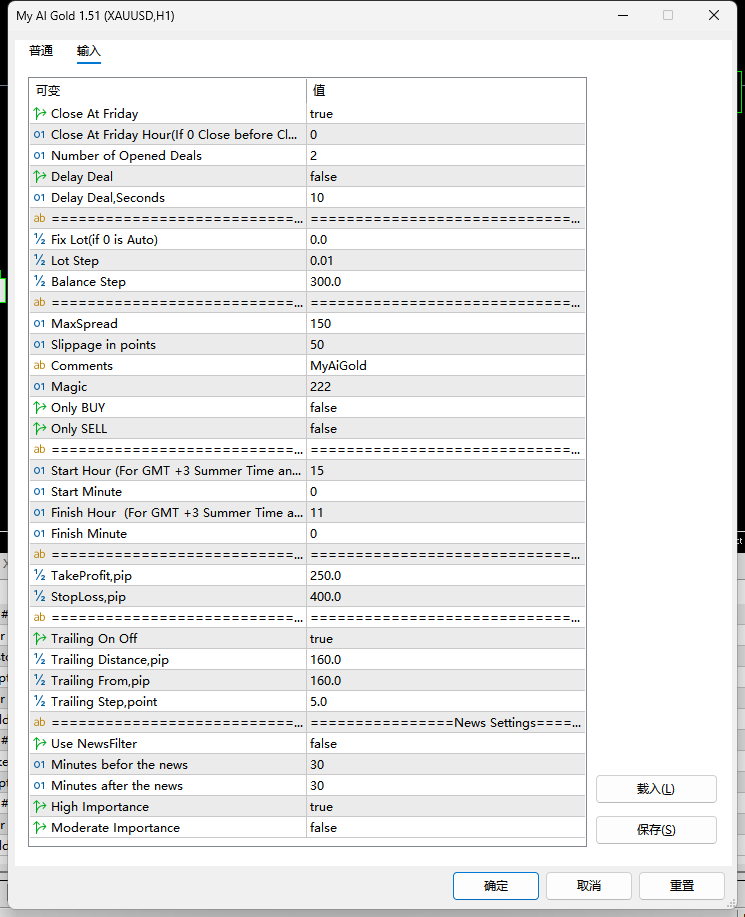The width and height of the screenshot is (745, 917).
Task: Click the fraction icon beside Trailing Step,point
Action: (x=39, y=702)
